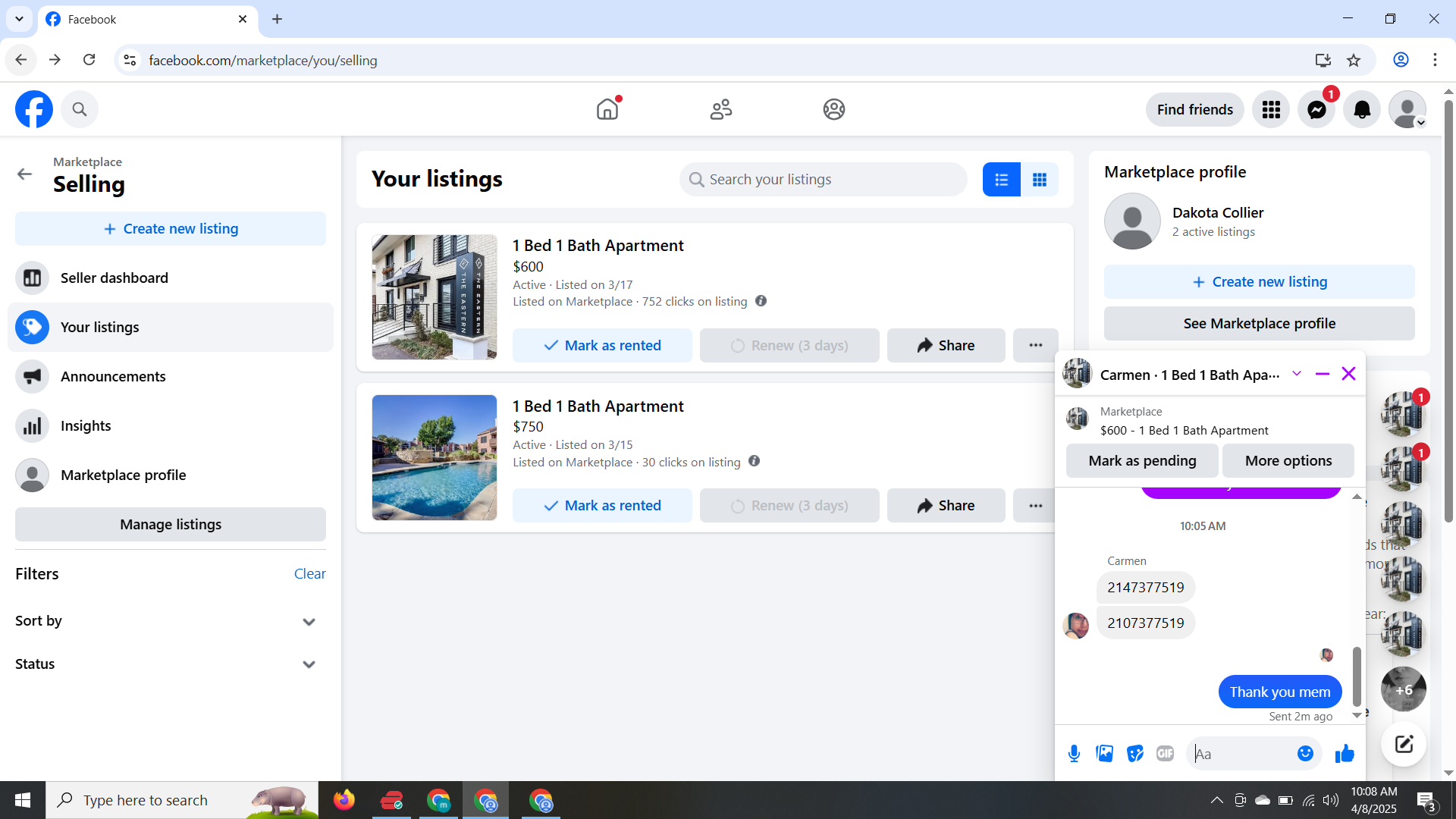Mark the $600 apartment as rented

[x=602, y=345]
